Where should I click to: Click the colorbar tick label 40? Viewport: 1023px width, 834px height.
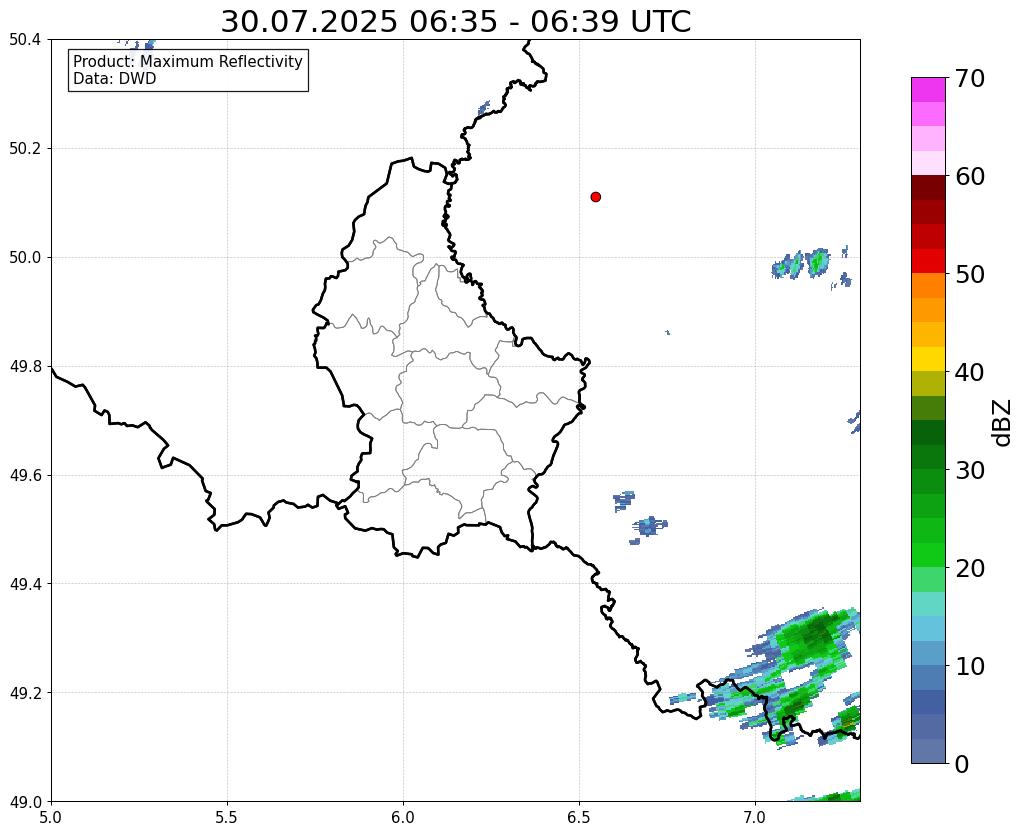coord(969,372)
